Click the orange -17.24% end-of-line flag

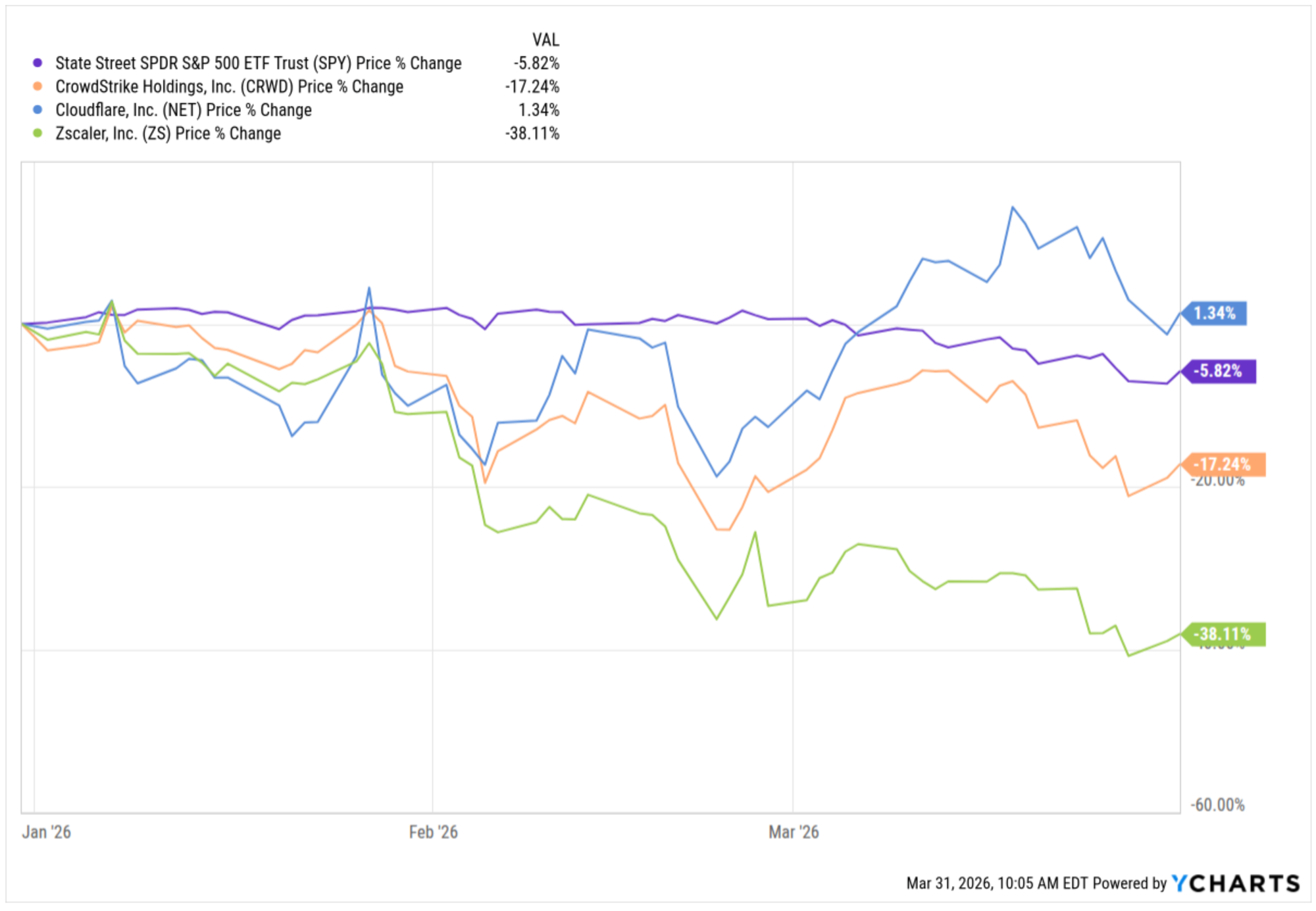(1224, 464)
